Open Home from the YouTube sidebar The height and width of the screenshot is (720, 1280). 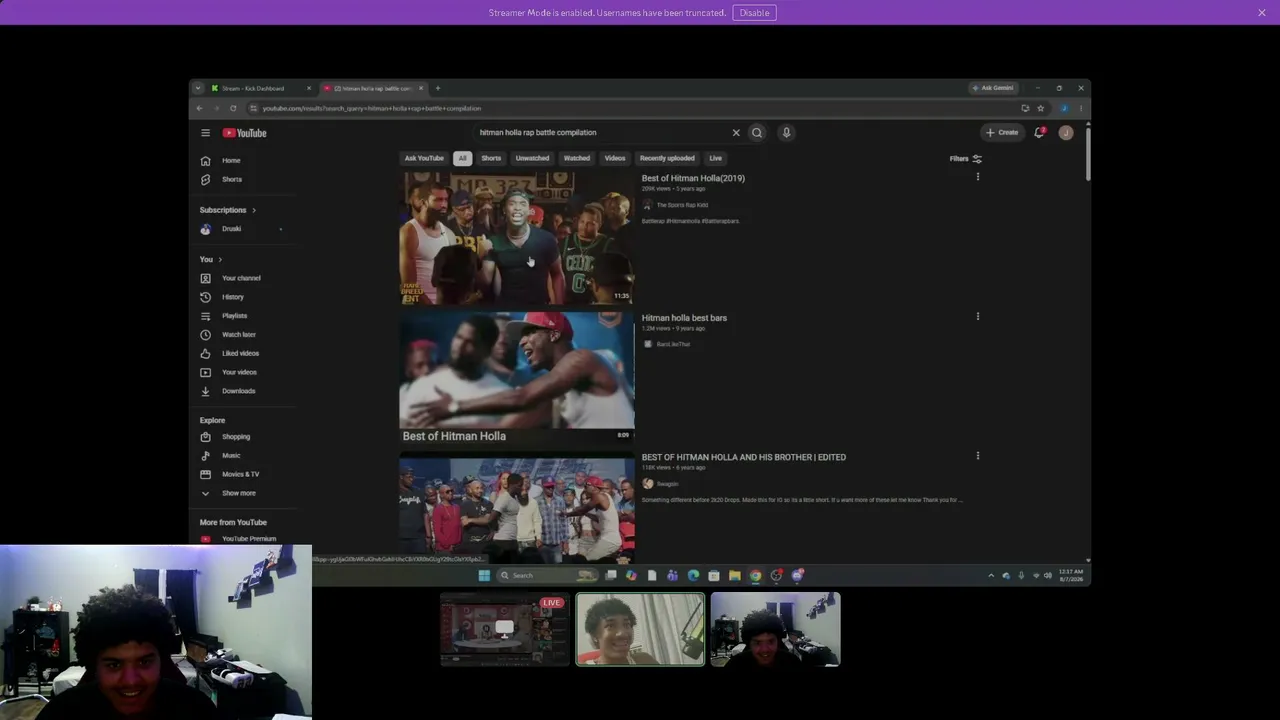click(221, 161)
